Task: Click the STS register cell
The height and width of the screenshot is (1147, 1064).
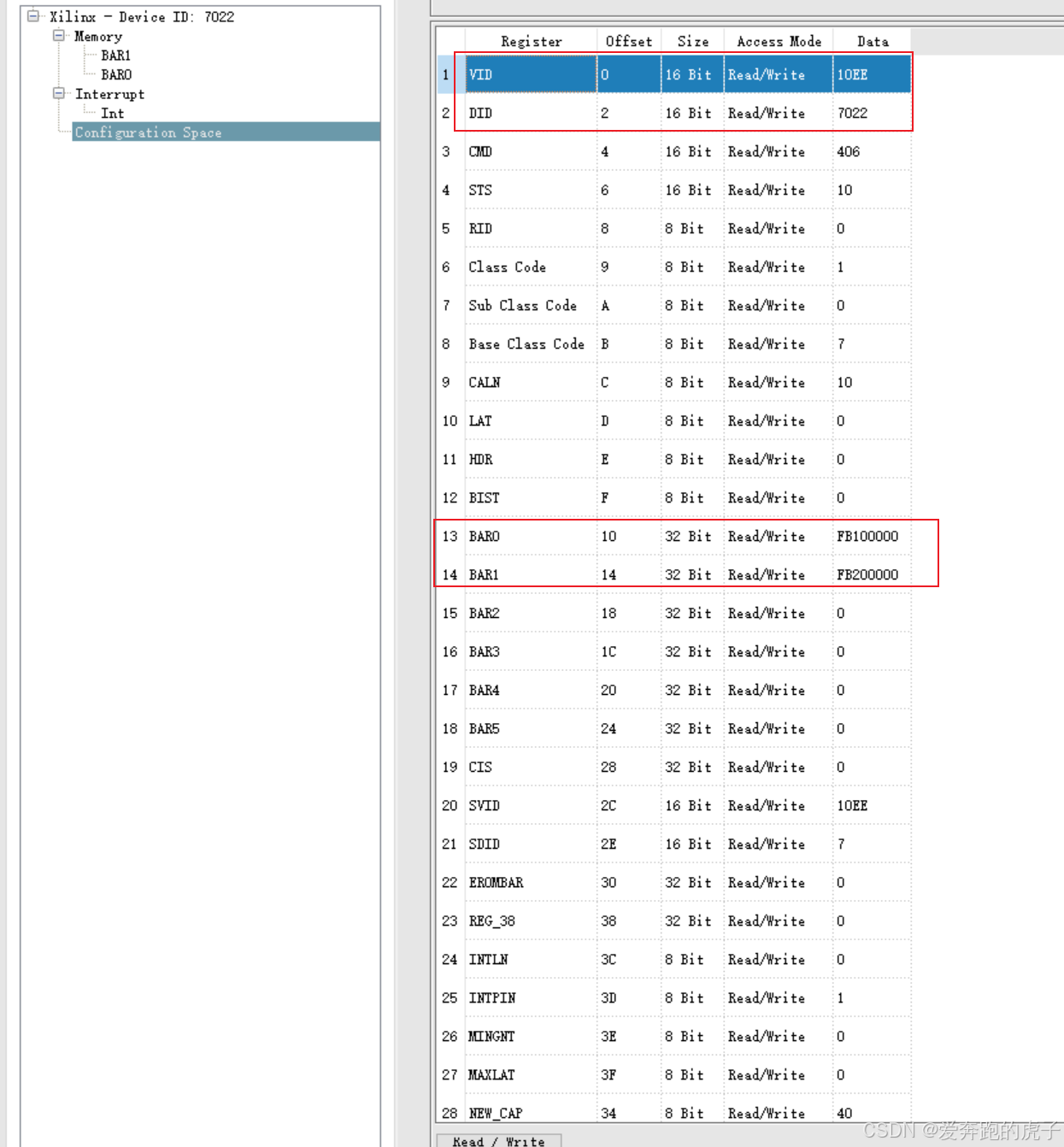Action: coord(531,190)
